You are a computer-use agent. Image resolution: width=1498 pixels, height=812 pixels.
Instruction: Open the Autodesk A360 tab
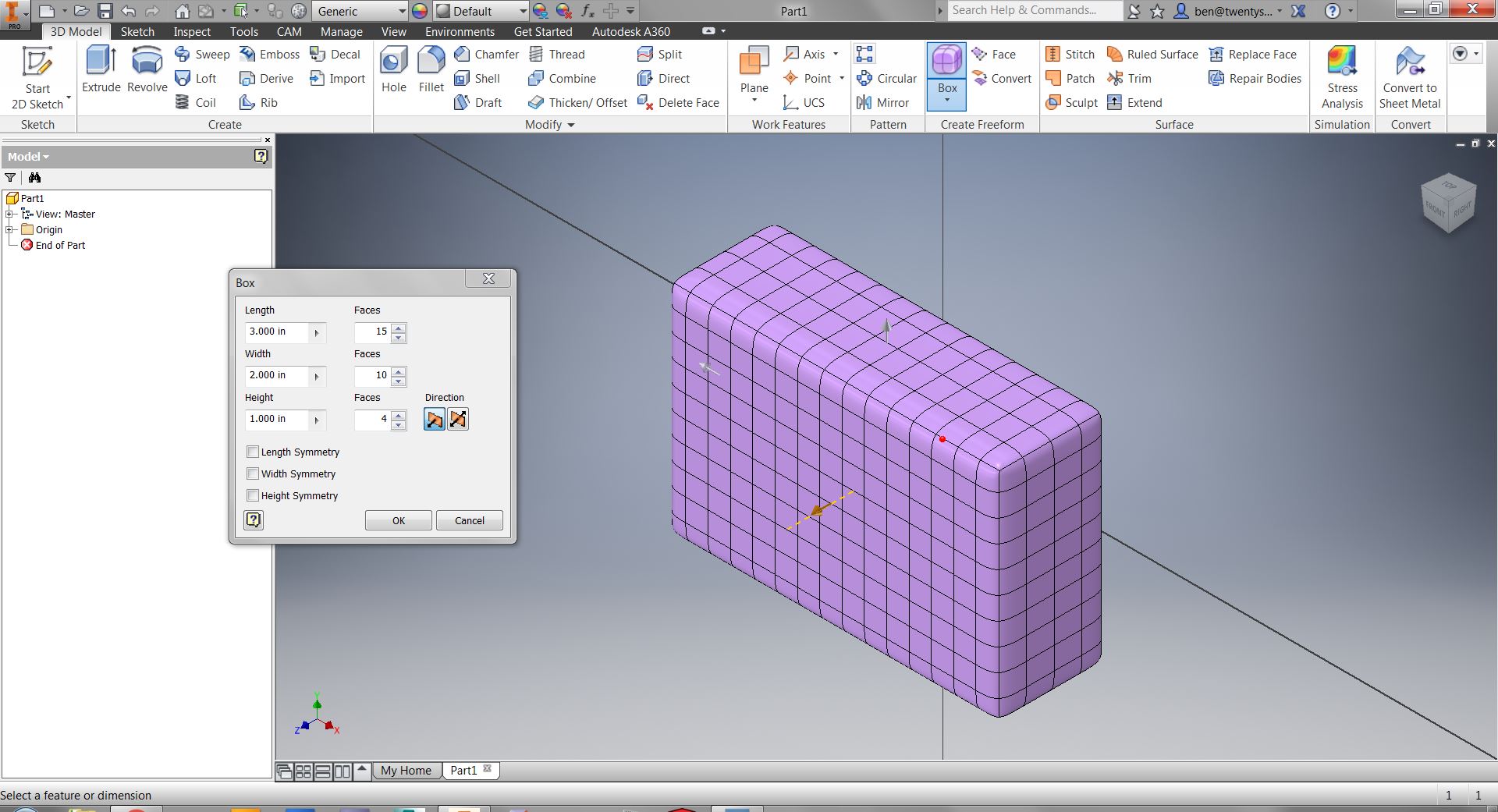(x=631, y=31)
